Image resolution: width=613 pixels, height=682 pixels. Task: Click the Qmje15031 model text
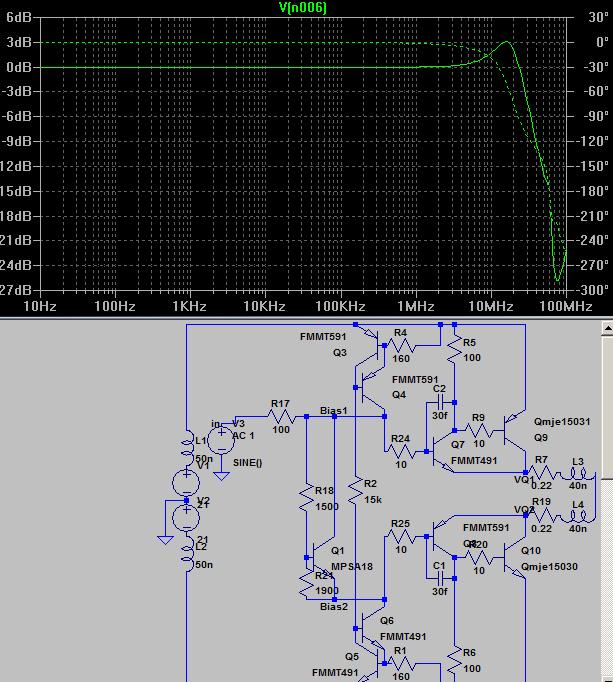(562, 421)
